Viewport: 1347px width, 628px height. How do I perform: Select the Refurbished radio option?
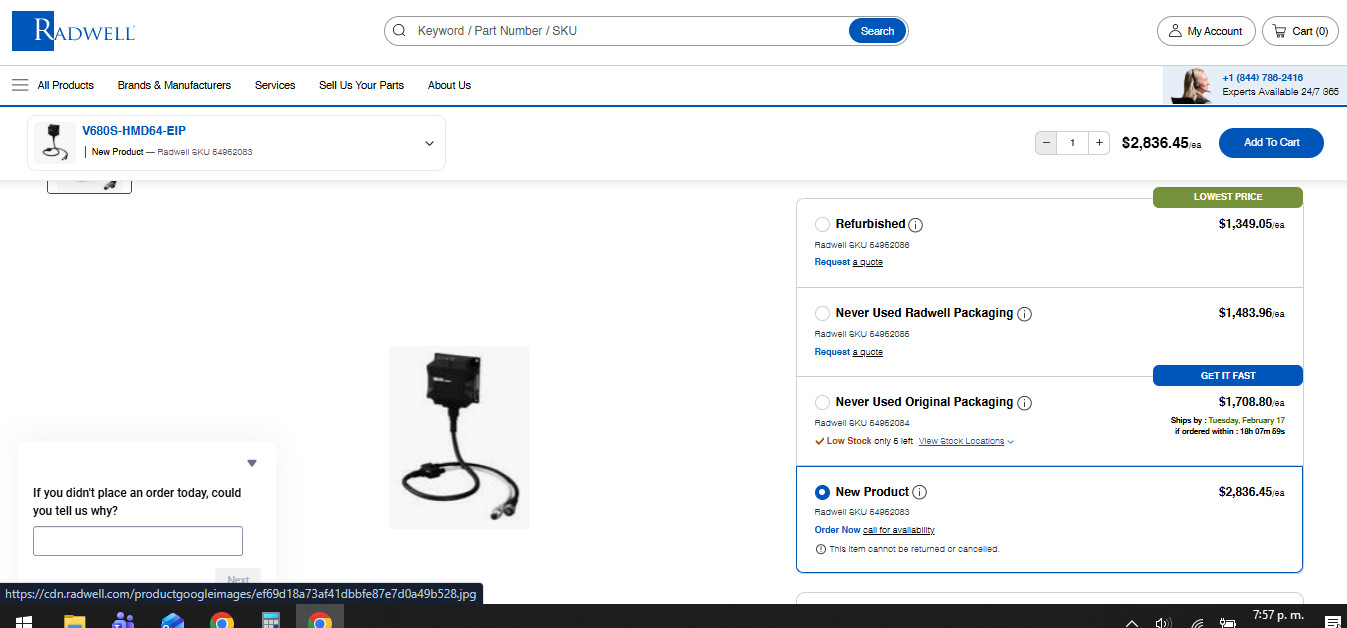click(x=822, y=225)
